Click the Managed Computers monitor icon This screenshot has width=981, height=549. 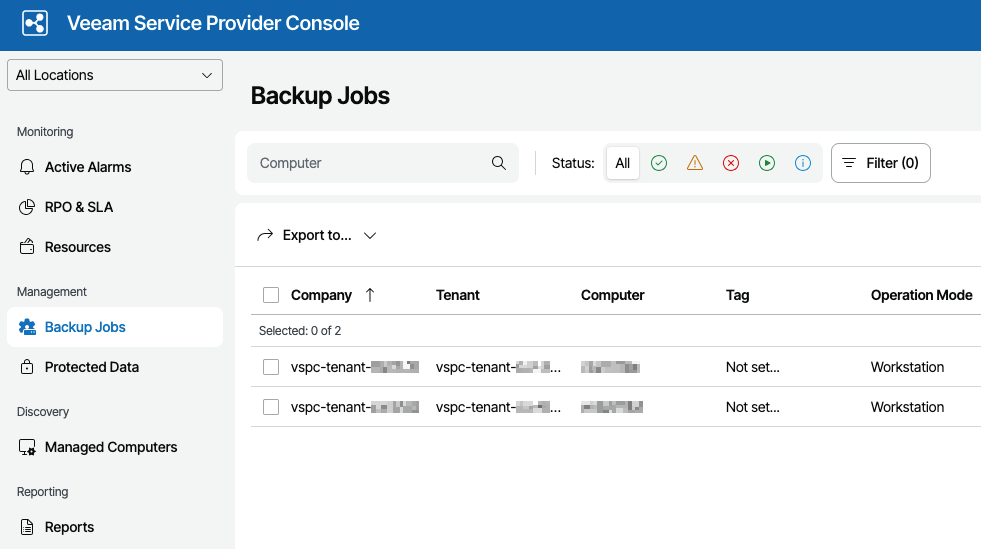pyautogui.click(x=27, y=447)
